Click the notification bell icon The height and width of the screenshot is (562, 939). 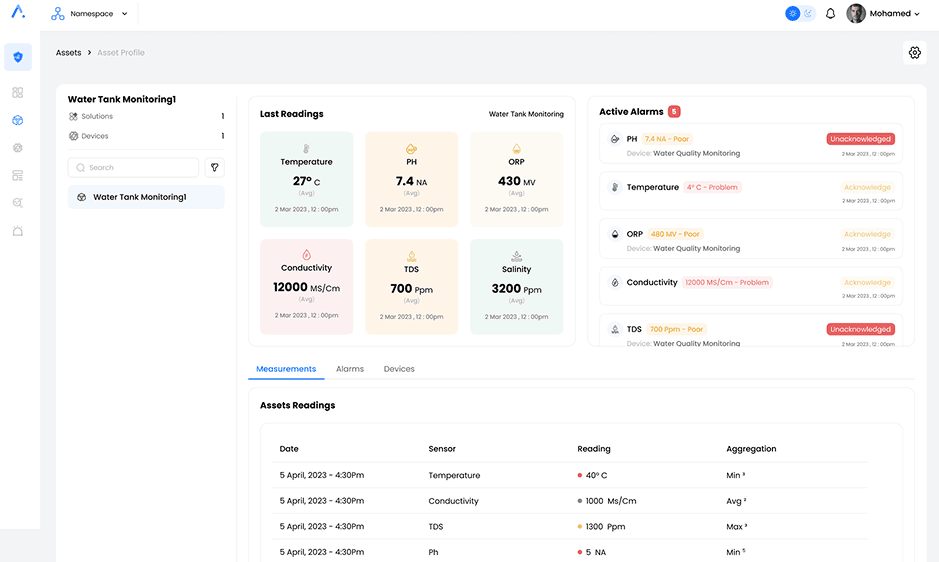830,14
